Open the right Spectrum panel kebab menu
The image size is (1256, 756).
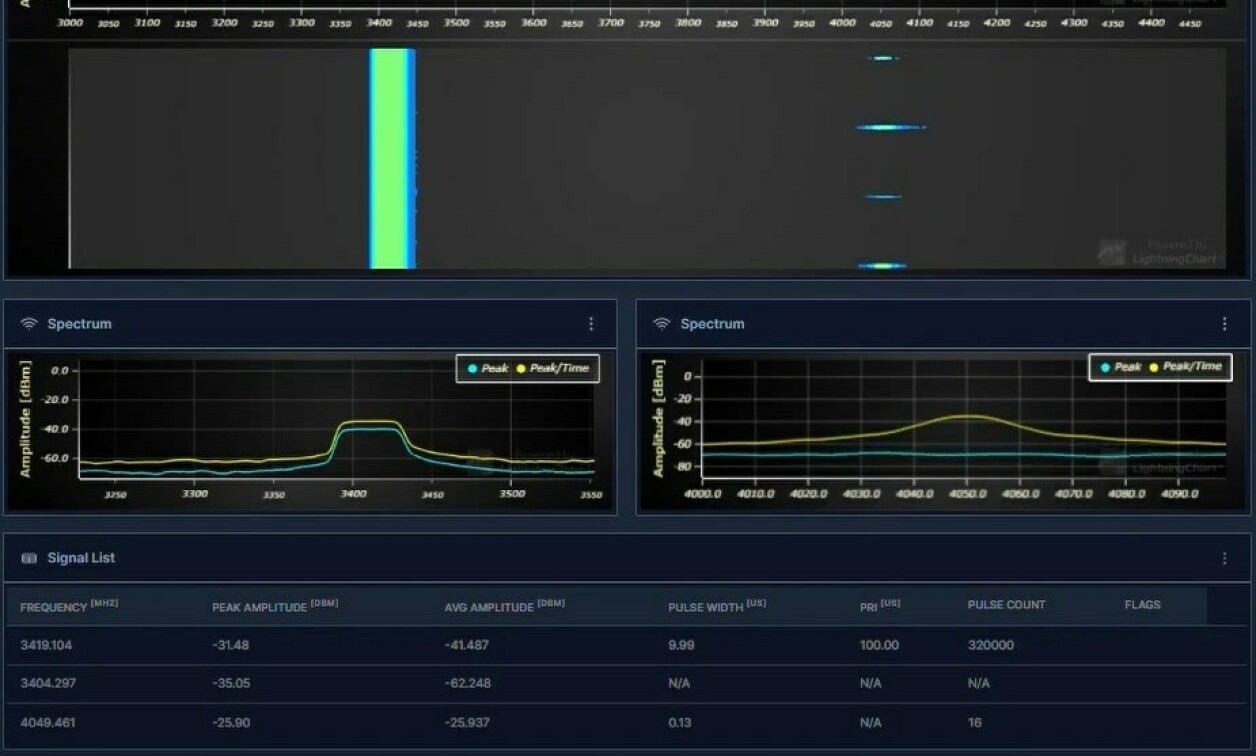tap(1224, 323)
